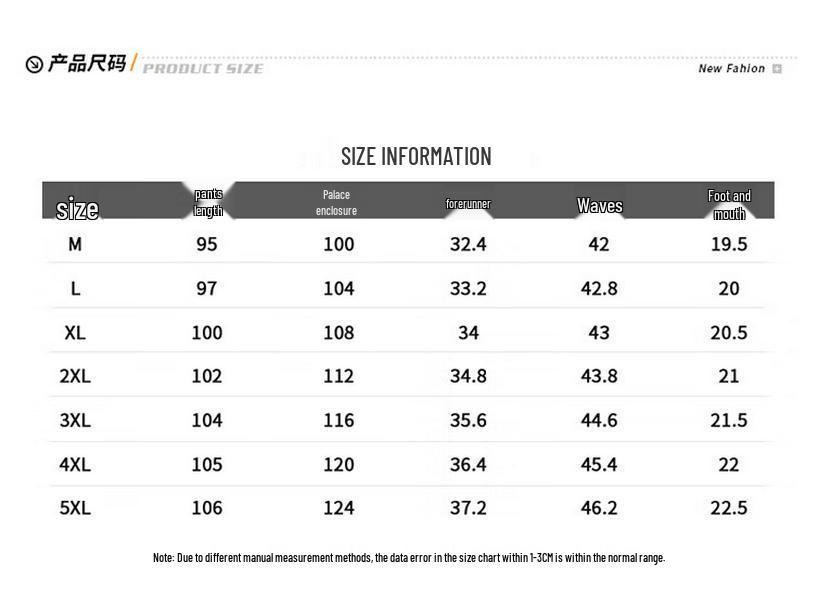Image resolution: width=814 pixels, height=611 pixels.
Task: Click the 22.5 foot value for 5XL
Action: point(729,508)
